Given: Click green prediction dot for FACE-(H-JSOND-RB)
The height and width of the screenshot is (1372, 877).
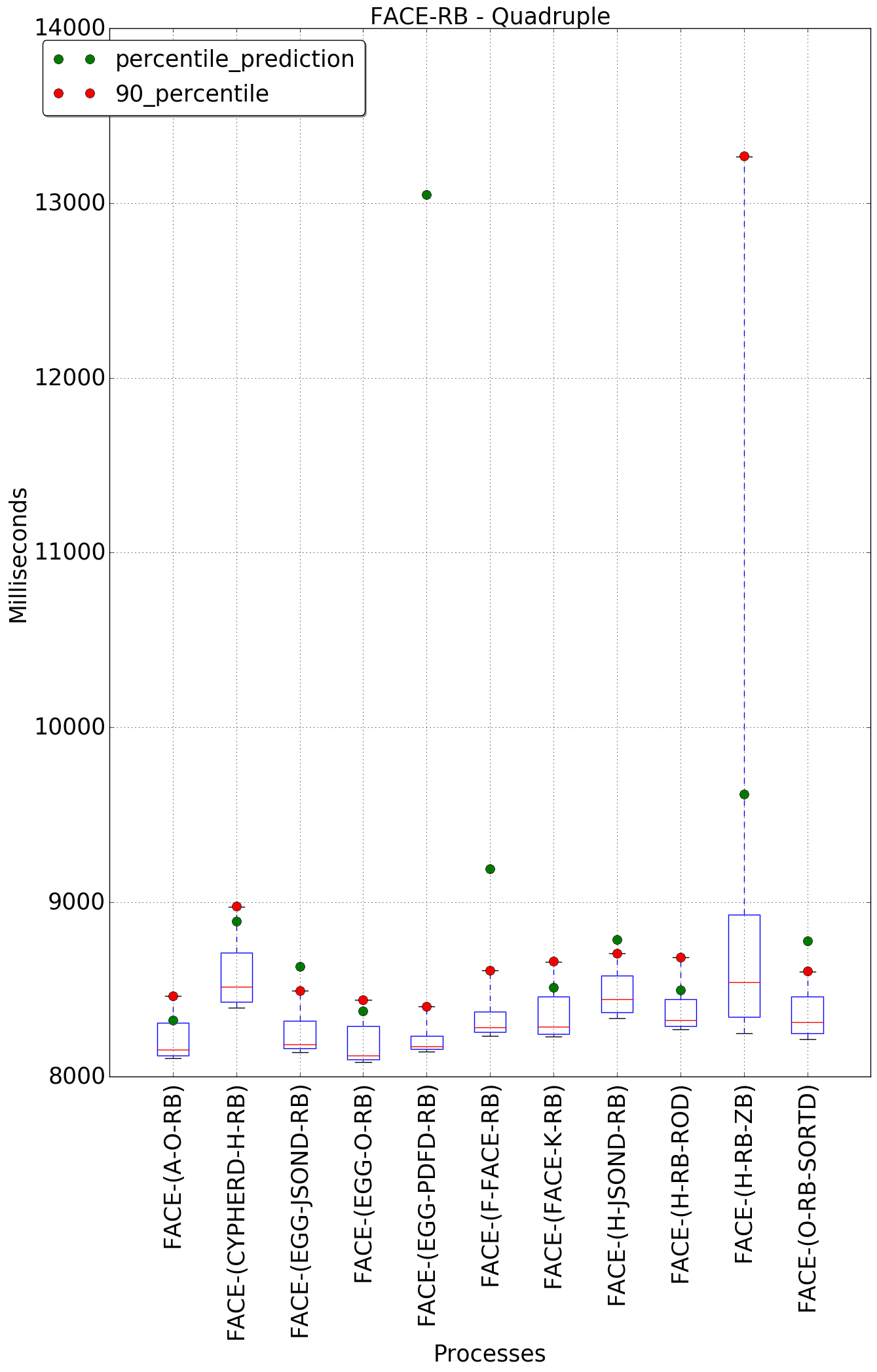Looking at the screenshot, I should pos(617,940).
